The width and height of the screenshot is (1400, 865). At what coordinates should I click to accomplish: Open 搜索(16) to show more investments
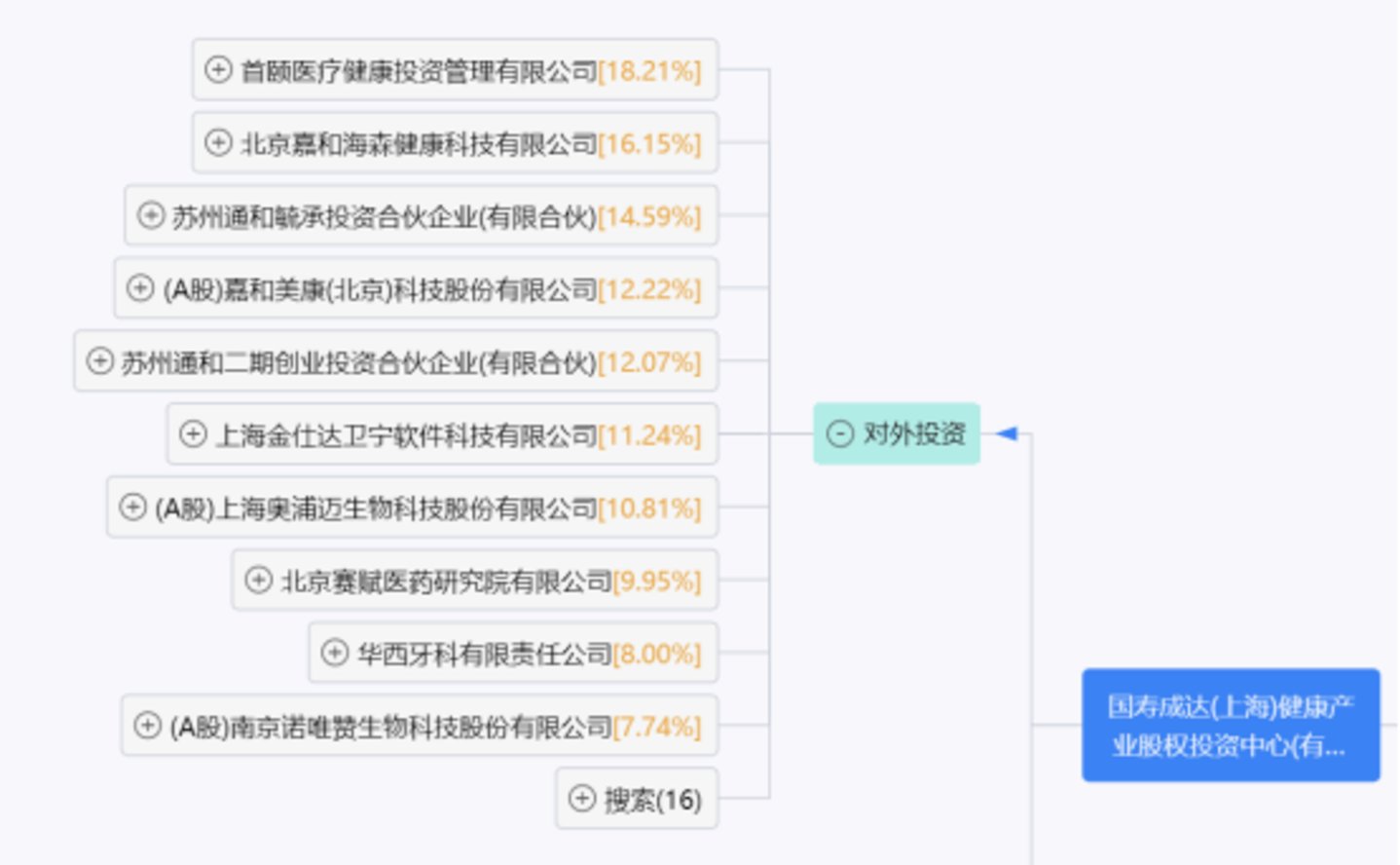tap(652, 800)
